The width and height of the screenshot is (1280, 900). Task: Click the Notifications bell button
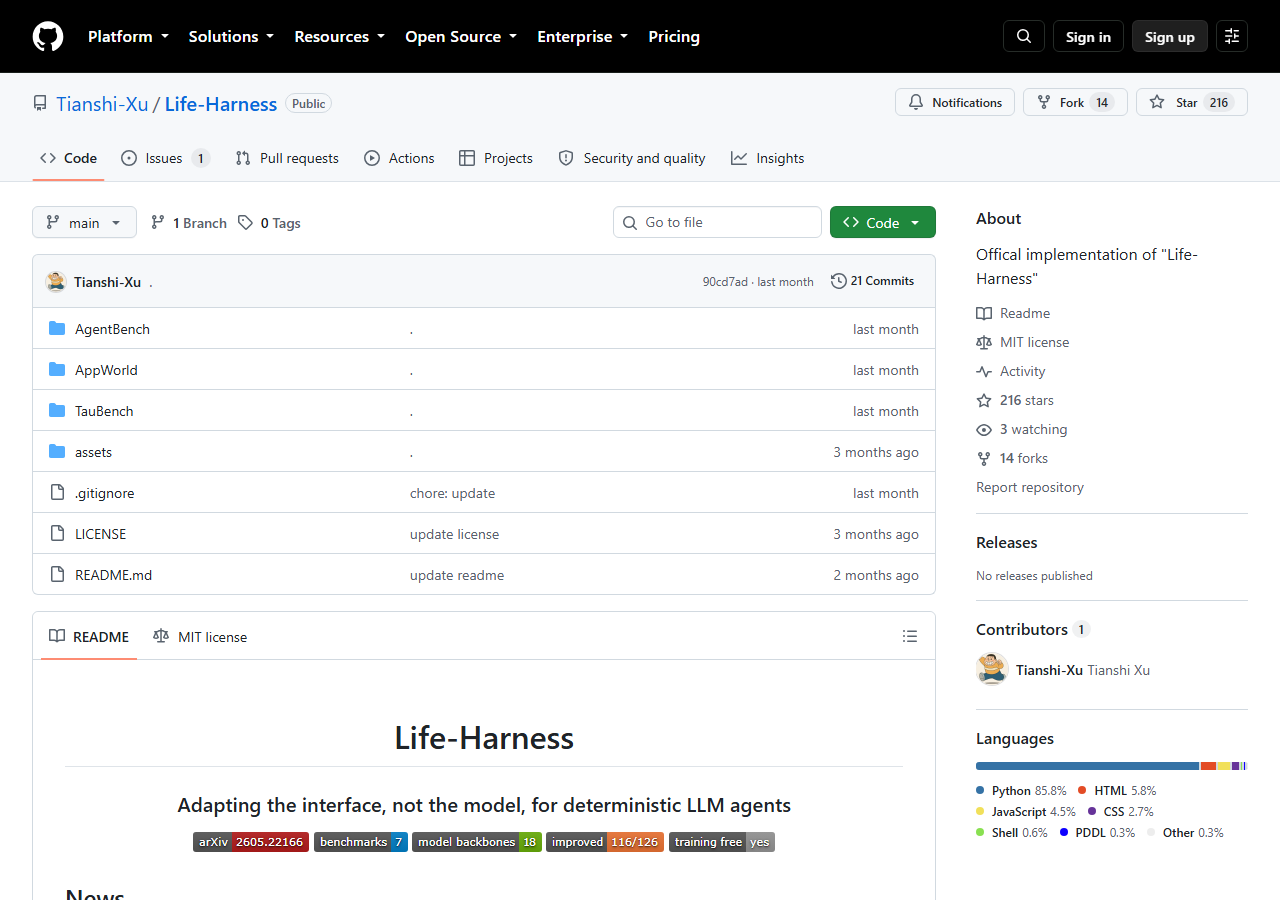955,102
